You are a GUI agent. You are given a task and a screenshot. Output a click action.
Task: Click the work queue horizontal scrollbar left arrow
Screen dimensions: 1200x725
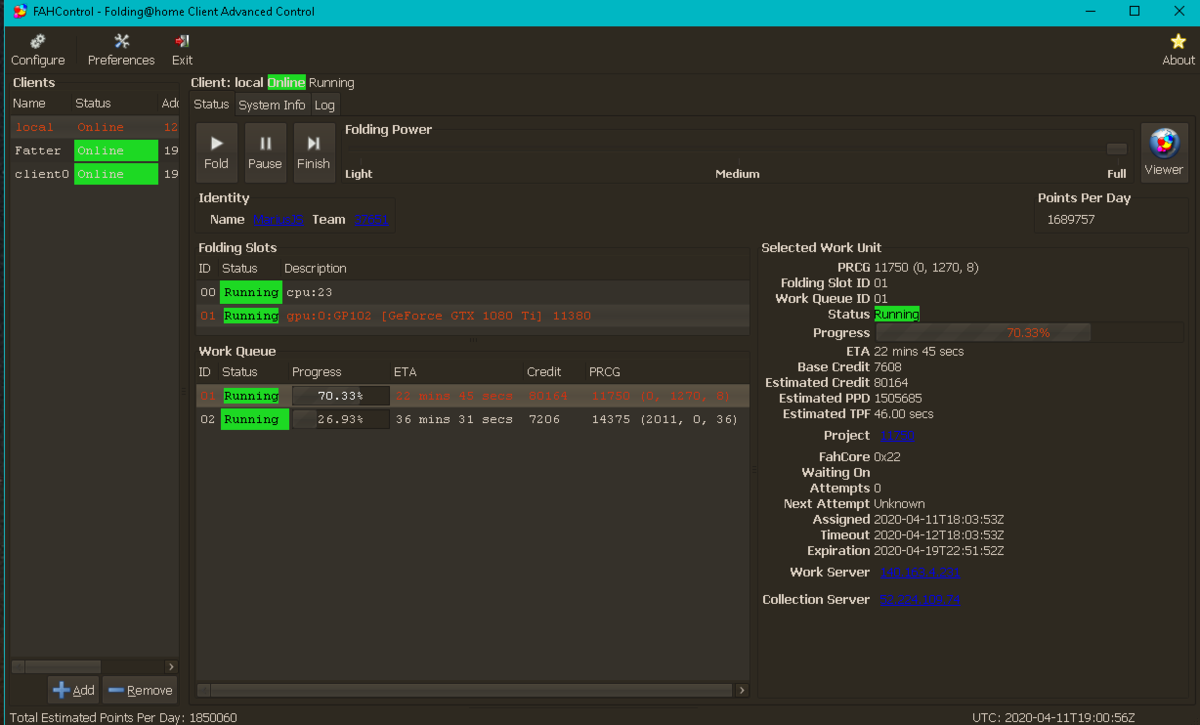204,690
